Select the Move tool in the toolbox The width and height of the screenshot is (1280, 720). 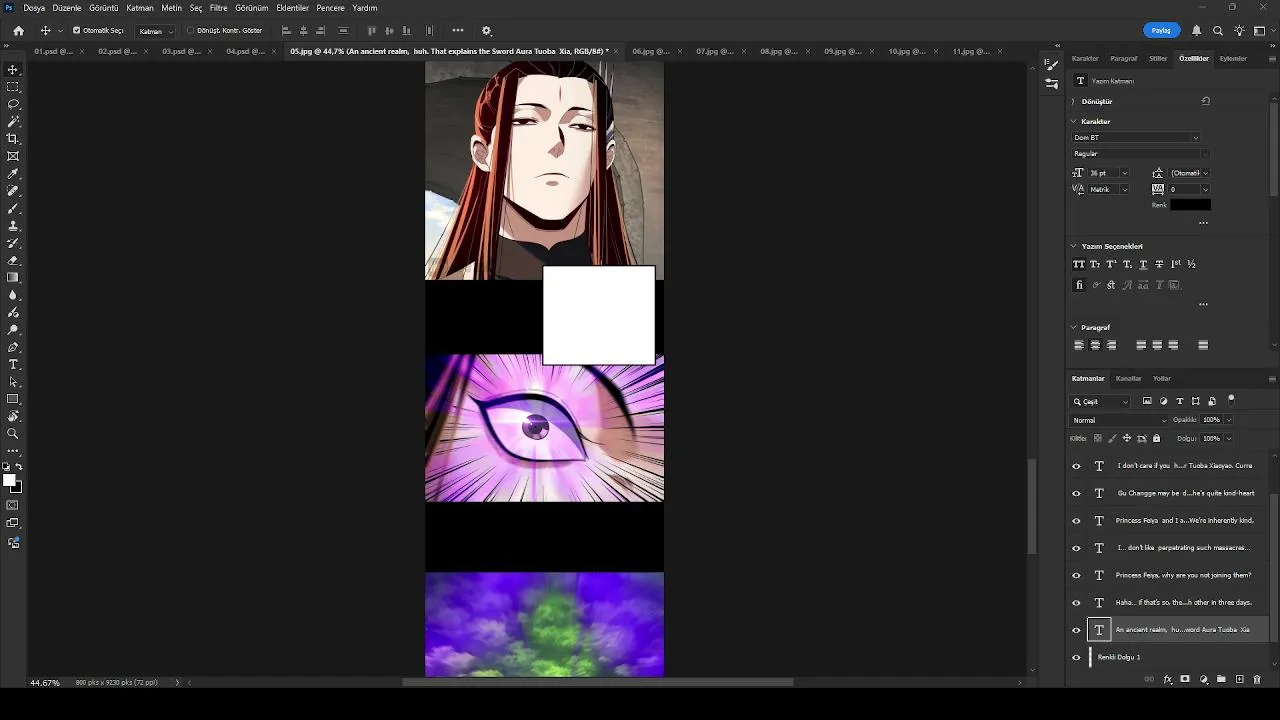coord(13,70)
